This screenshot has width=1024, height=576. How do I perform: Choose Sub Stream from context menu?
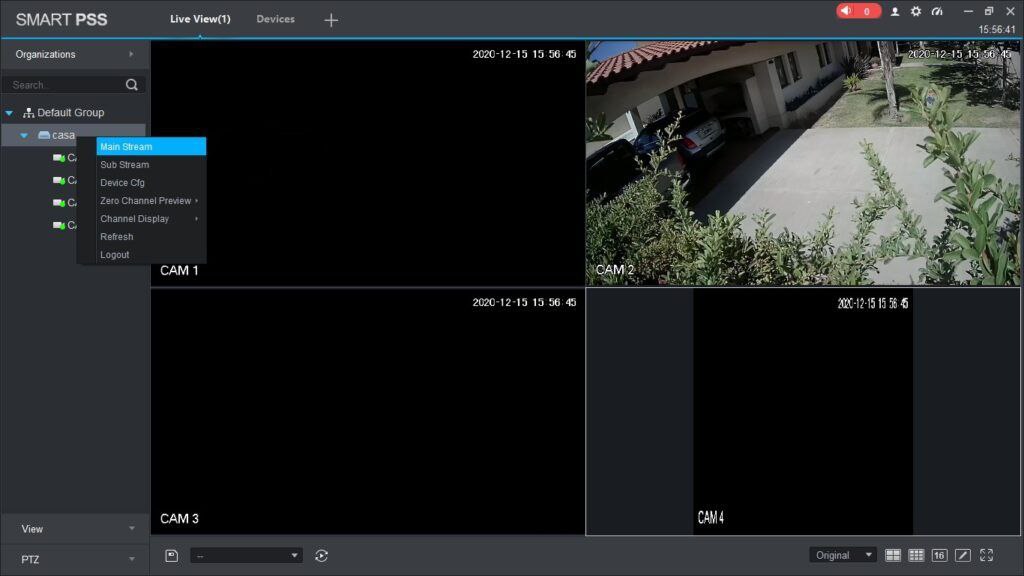click(125, 165)
